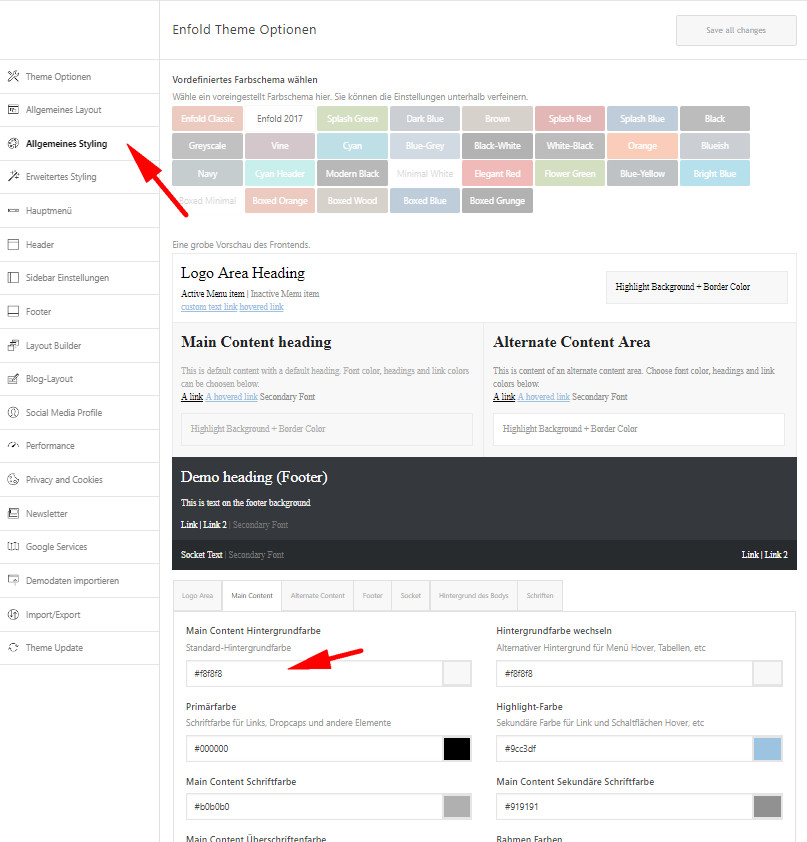This screenshot has height=842, width=807.
Task: Apply the Bright Blue color scheme
Action: (715, 173)
